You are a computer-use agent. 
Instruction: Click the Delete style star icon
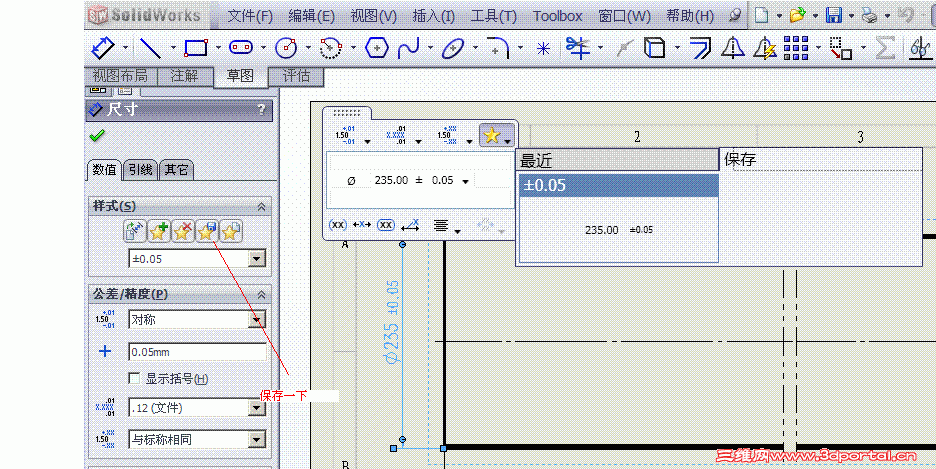click(x=183, y=231)
